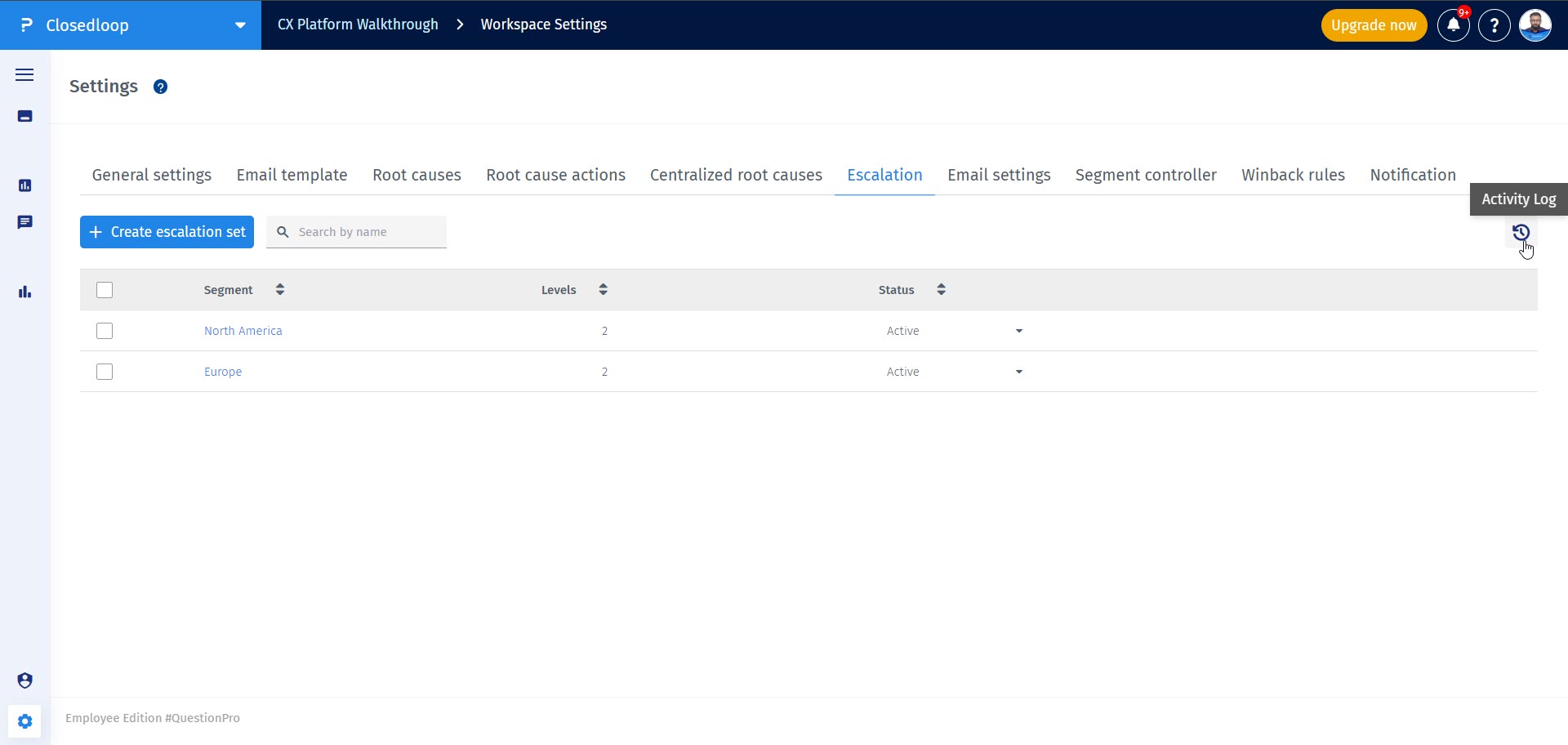1568x745 pixels.
Task: Open the North America segment link
Action: pyautogui.click(x=243, y=331)
